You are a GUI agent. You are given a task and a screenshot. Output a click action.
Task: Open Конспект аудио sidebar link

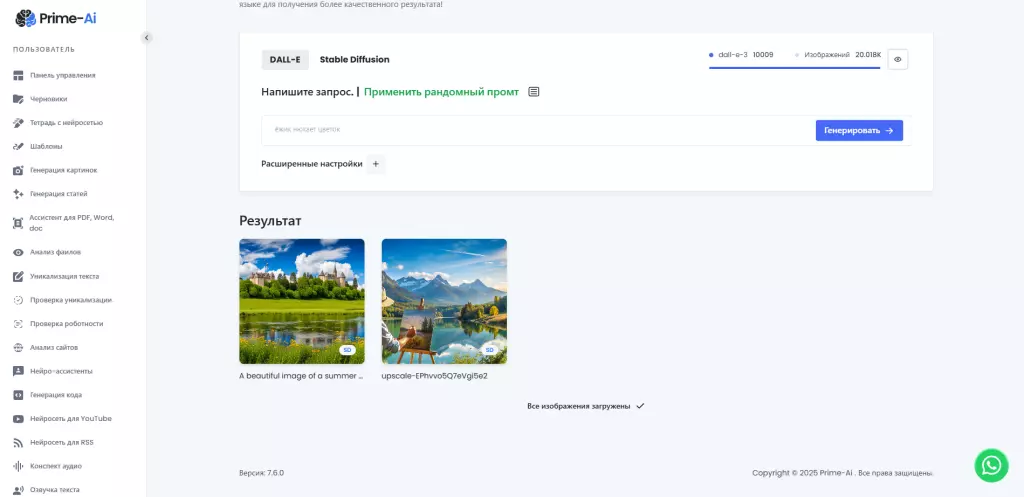[x=56, y=466]
